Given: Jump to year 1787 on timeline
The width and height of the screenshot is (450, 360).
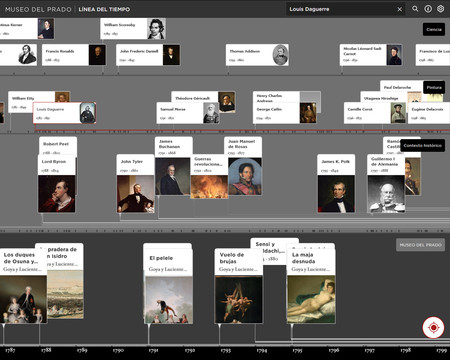Looking at the screenshot, I should tap(10, 350).
